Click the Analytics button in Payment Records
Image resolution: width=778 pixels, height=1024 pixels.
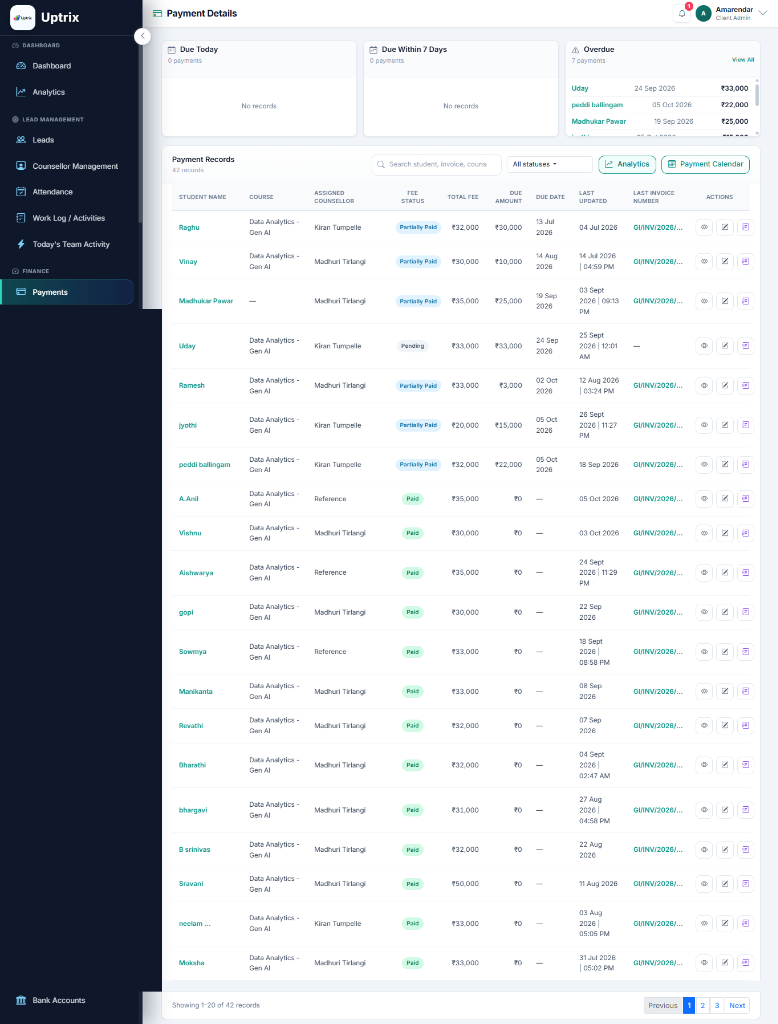[x=627, y=165]
